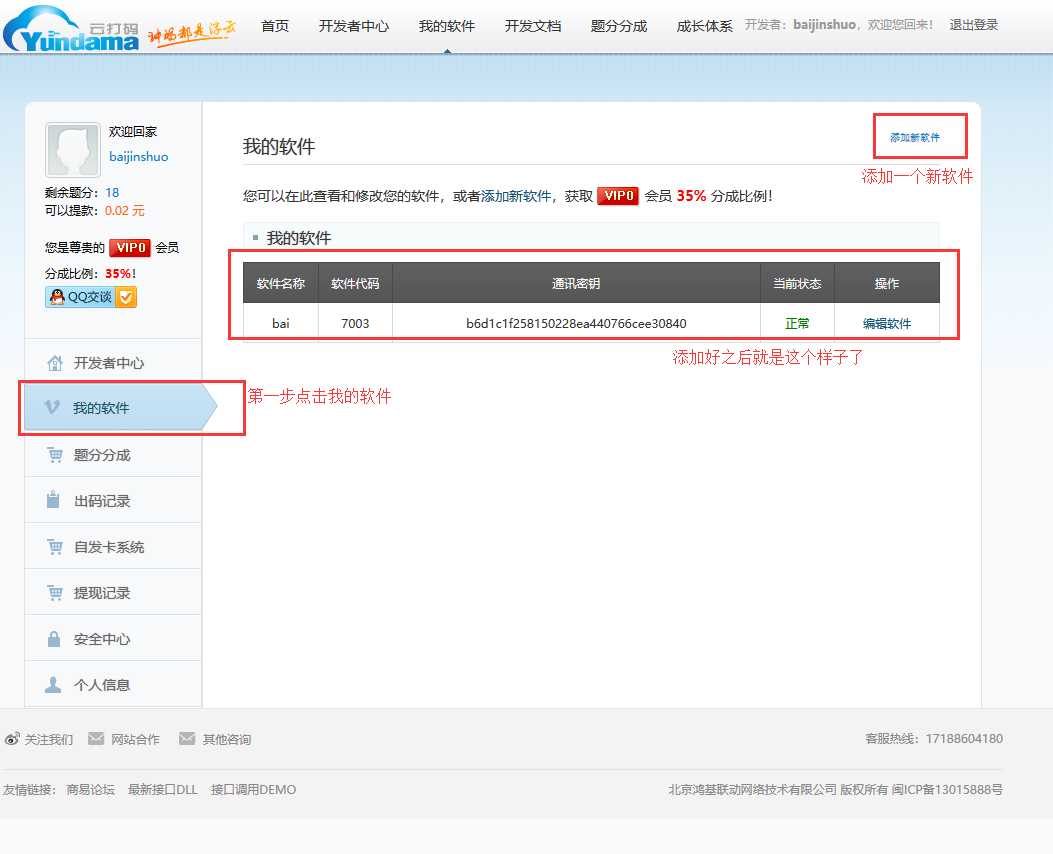This screenshot has height=854, width=1053.
Task: Click the 其他咨询 footer link
Action: (227, 739)
